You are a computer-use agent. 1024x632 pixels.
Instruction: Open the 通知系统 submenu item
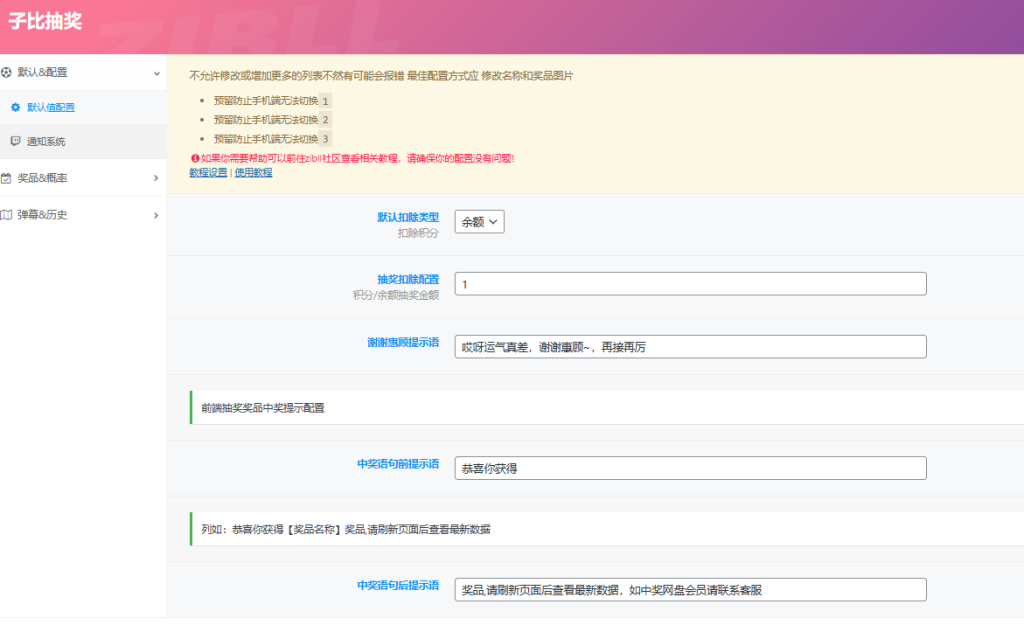pyautogui.click(x=46, y=141)
